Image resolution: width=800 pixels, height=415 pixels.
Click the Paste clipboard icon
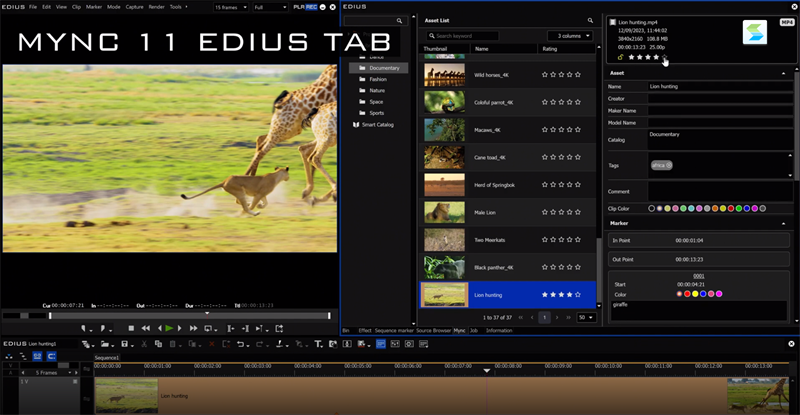(172, 344)
